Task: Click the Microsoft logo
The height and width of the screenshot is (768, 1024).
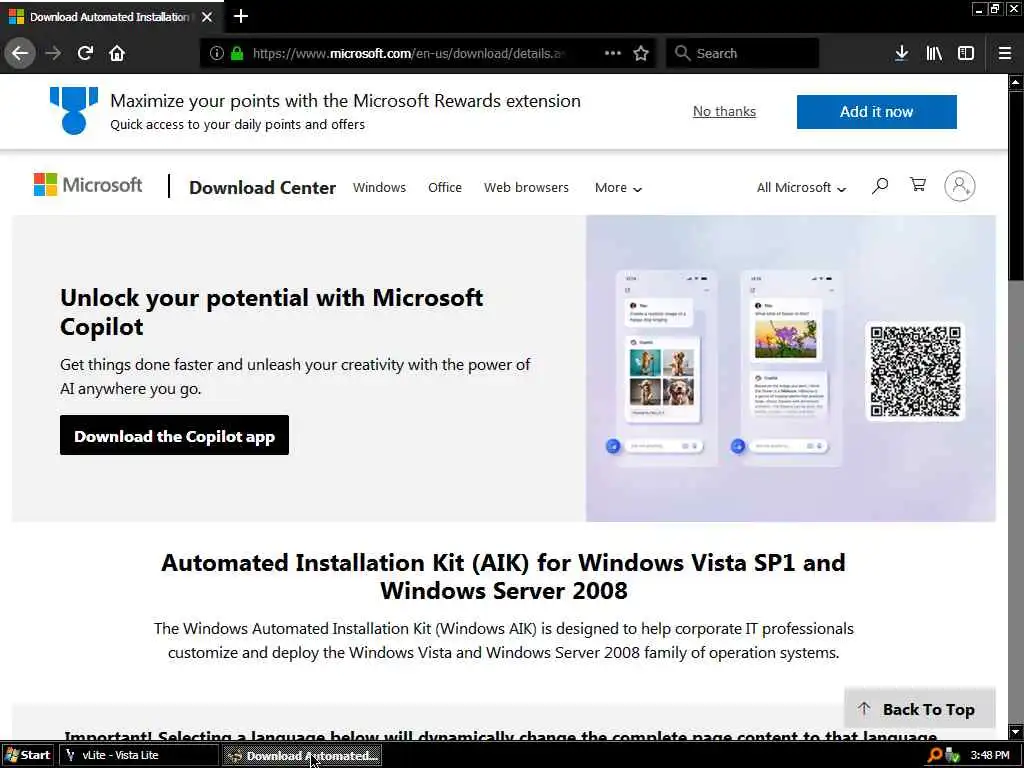Action: [88, 185]
